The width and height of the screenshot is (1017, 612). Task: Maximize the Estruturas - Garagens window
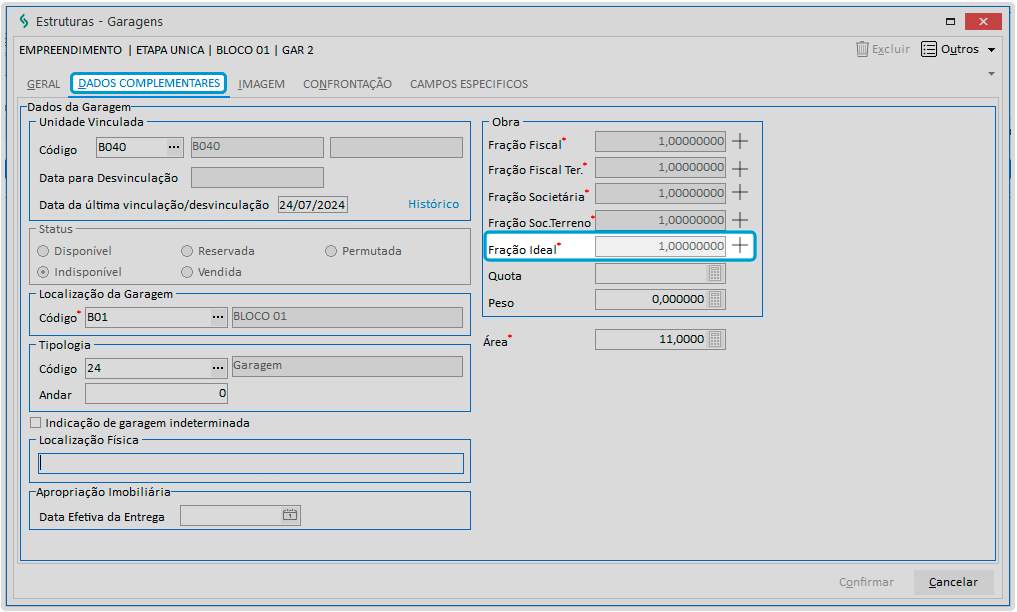pos(950,21)
